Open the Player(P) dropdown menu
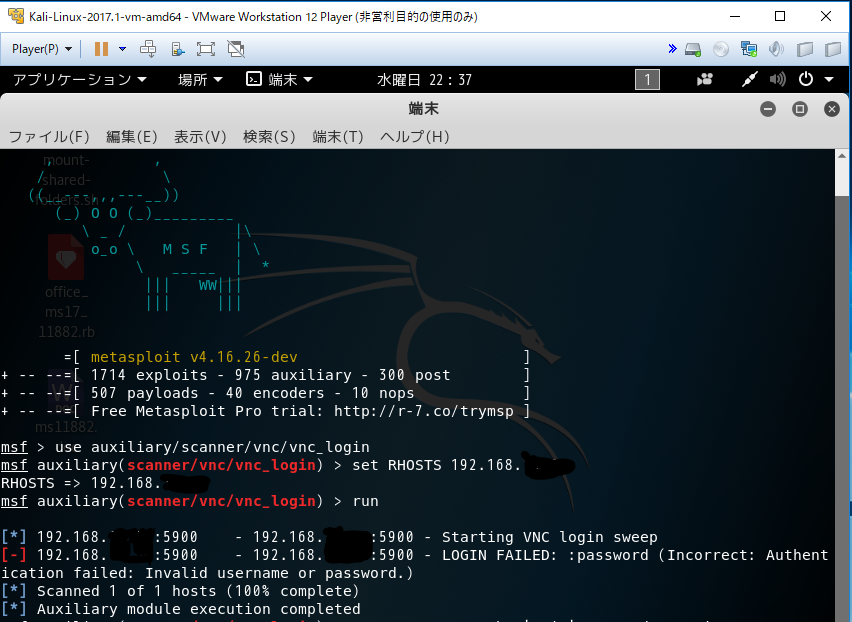This screenshot has height=622, width=852. coord(42,49)
